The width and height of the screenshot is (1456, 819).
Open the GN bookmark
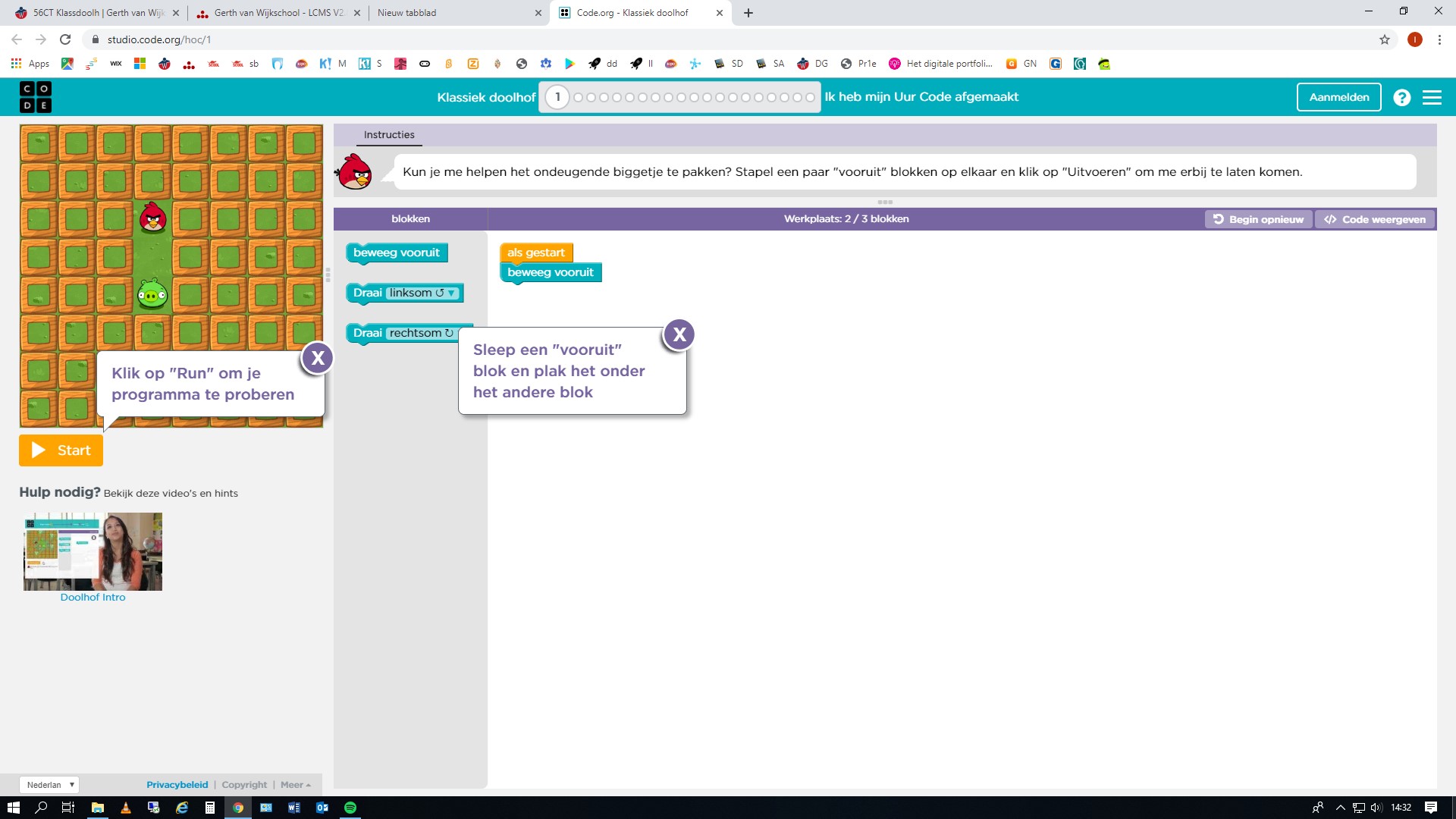click(1021, 64)
